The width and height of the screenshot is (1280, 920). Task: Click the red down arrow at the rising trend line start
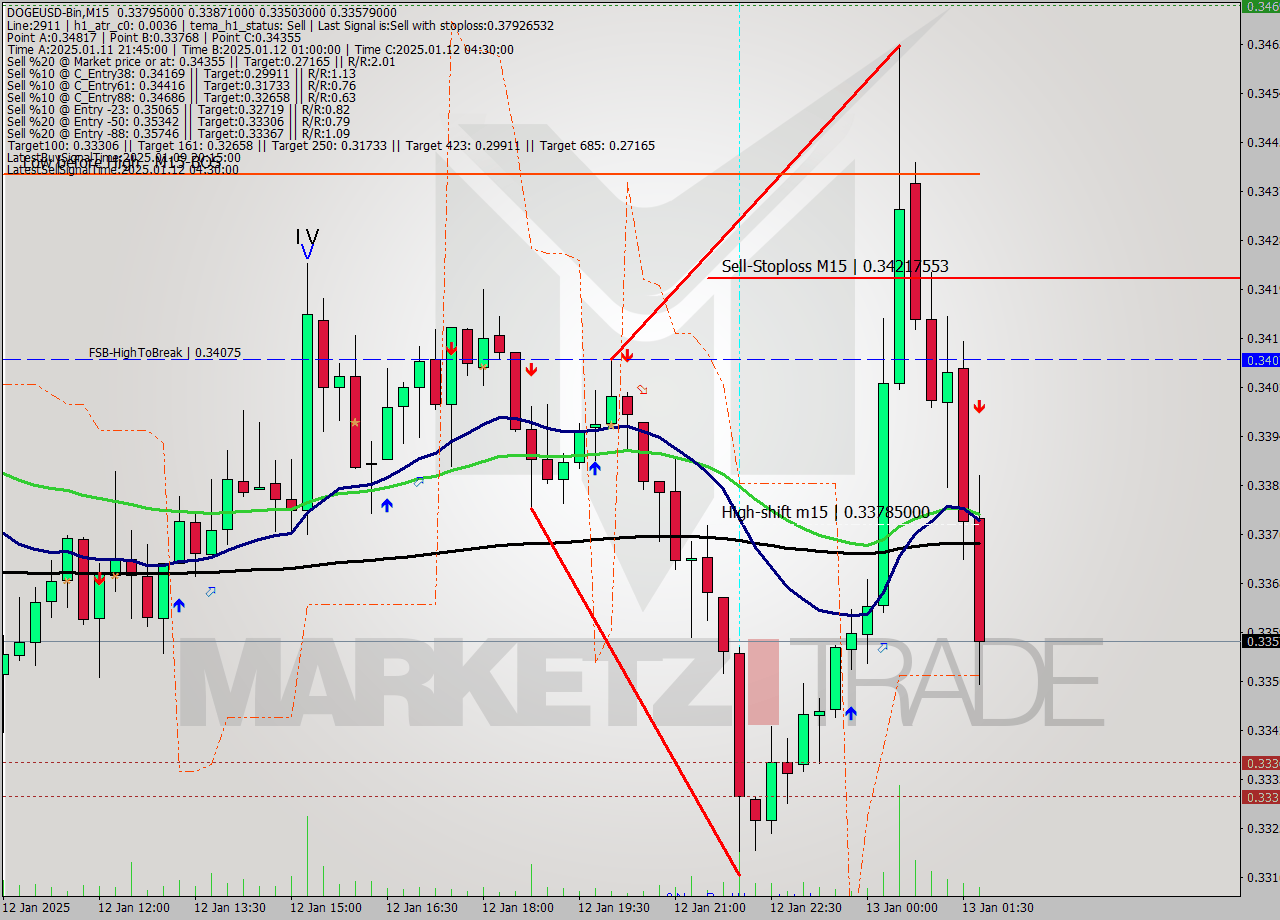pyautogui.click(x=627, y=355)
